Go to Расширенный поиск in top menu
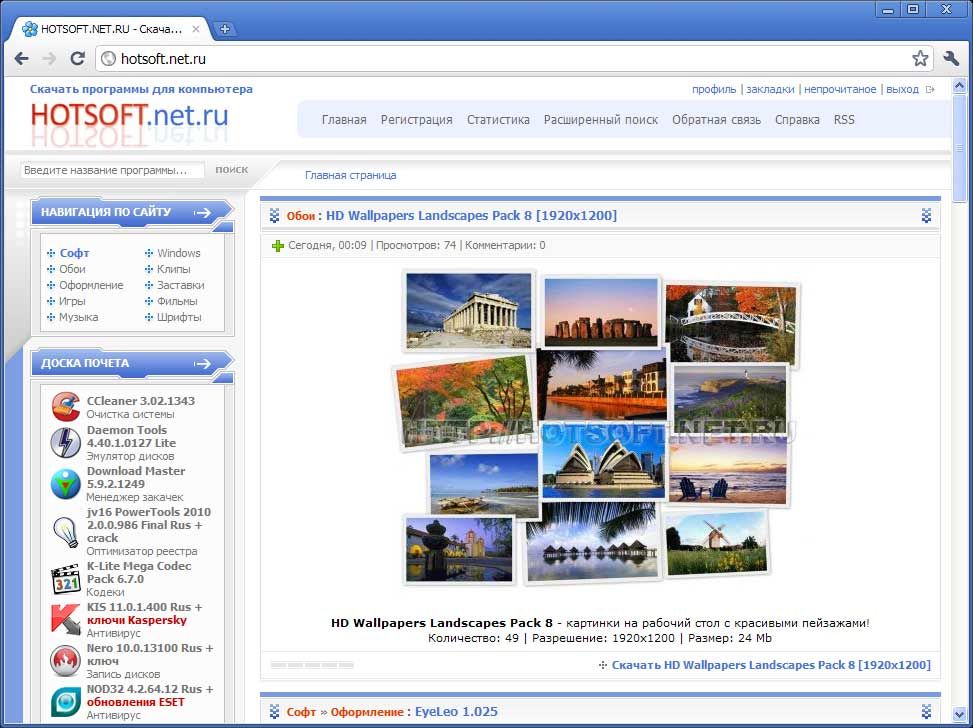Image resolution: width=973 pixels, height=728 pixels. point(600,120)
